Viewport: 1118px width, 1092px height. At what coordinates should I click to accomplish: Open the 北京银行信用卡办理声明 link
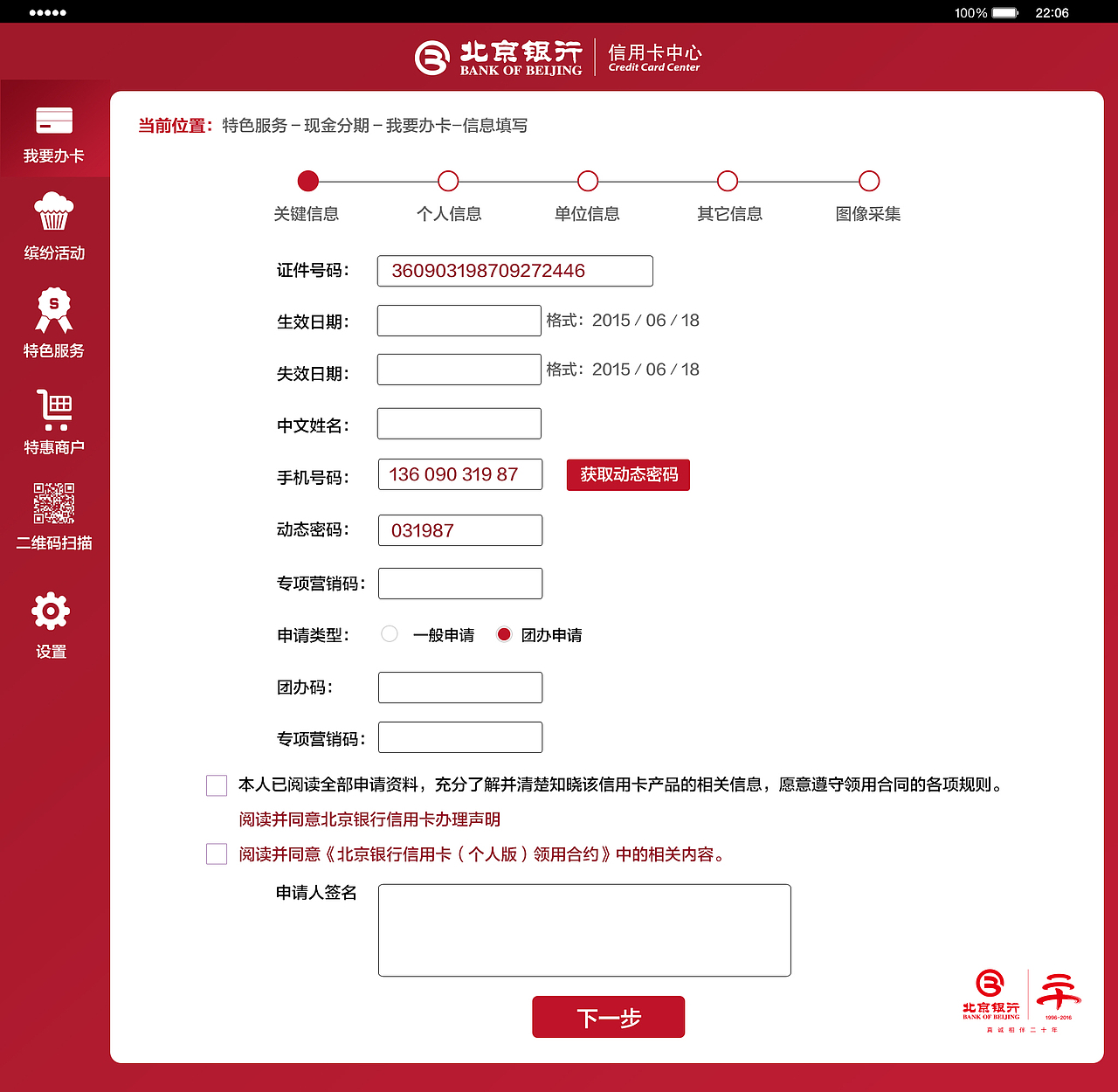click(369, 819)
